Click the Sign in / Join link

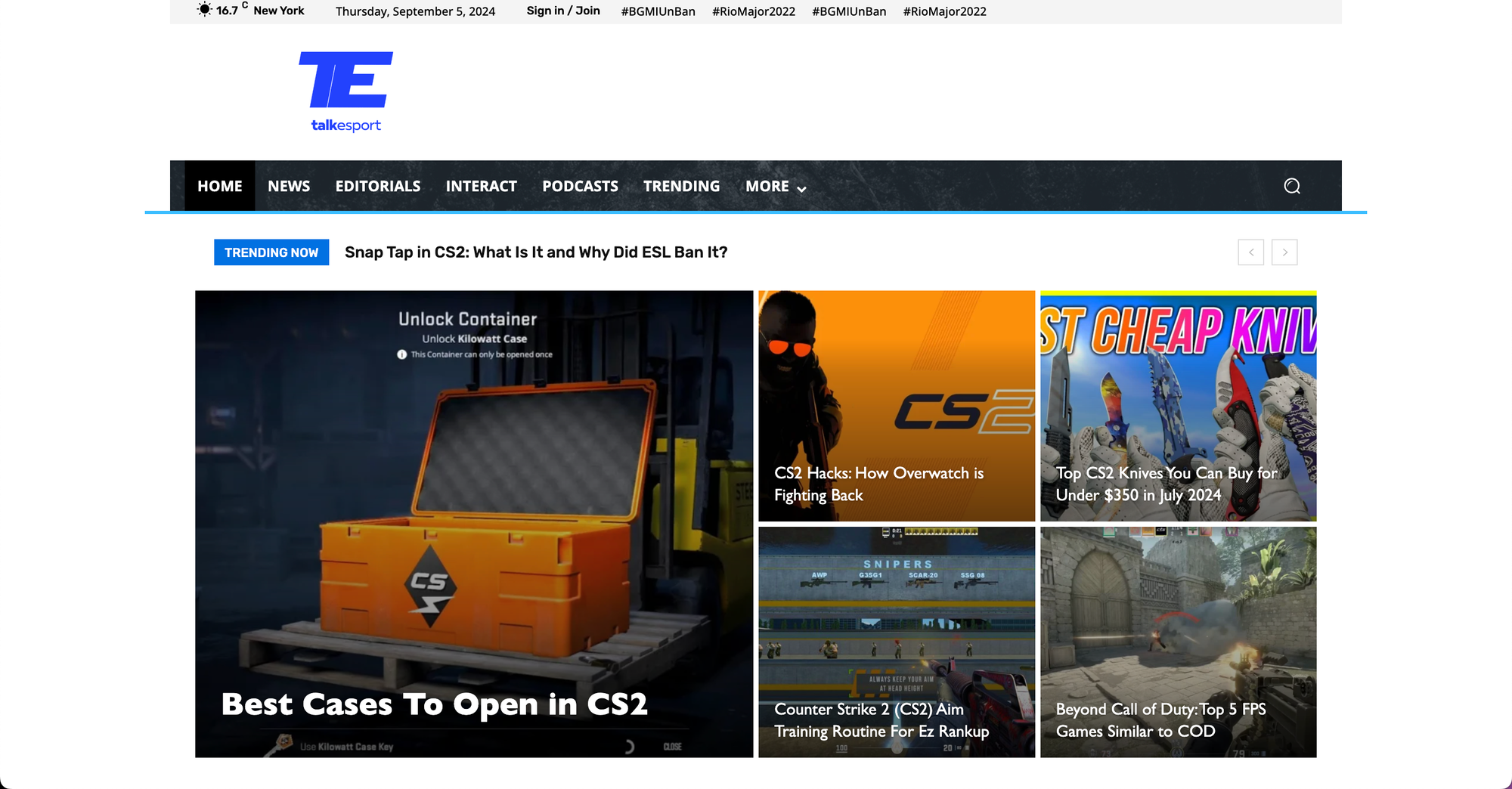coord(563,11)
